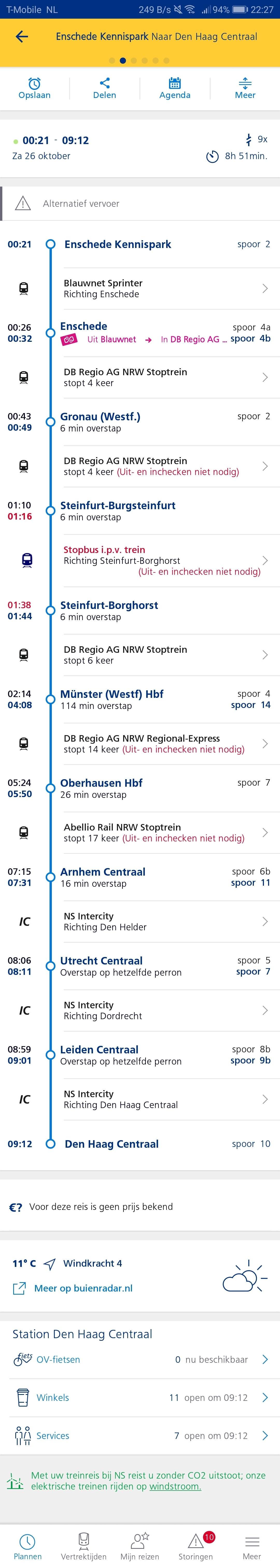Open the Meer options icon in toolbar
Viewport: 280px width, 1568px height.
coord(245,88)
